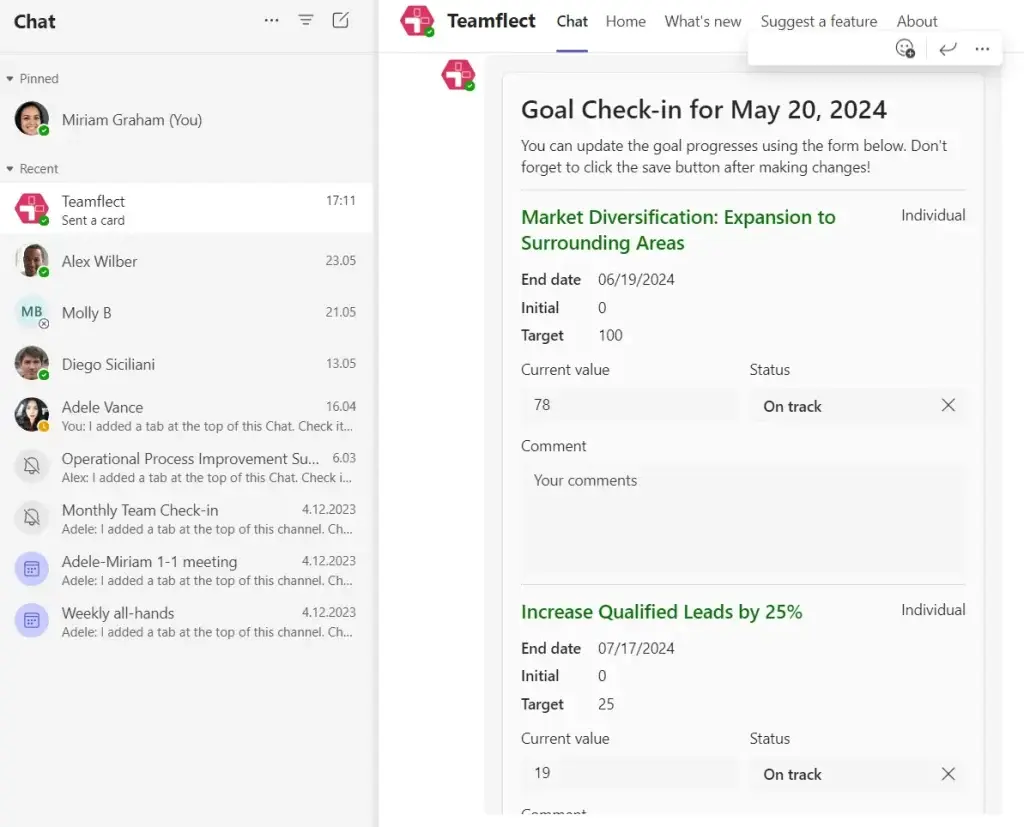This screenshot has width=1024, height=827.
Task: Open Adele-Miriam 1-1 meeting chat
Action: 186,570
